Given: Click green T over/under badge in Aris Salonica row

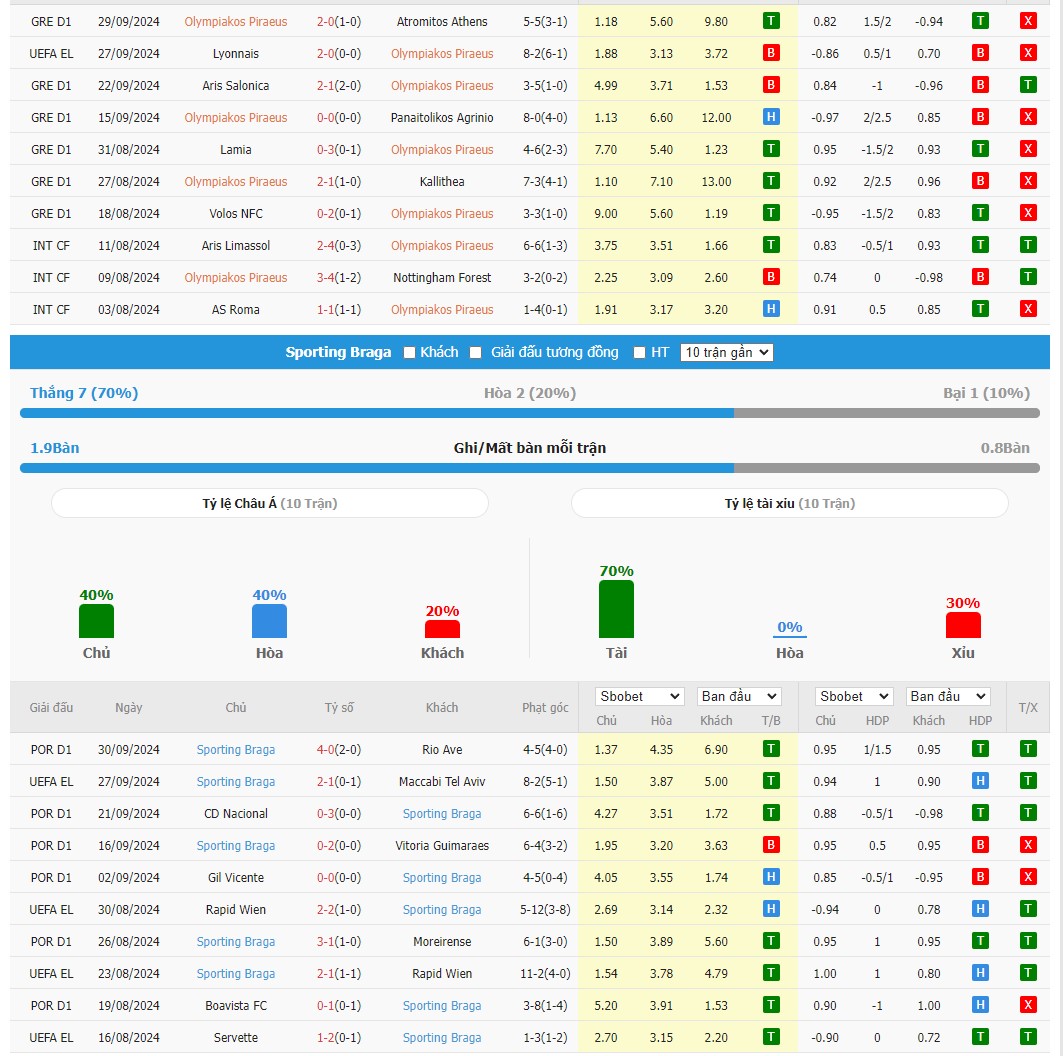Looking at the screenshot, I should point(1028,85).
